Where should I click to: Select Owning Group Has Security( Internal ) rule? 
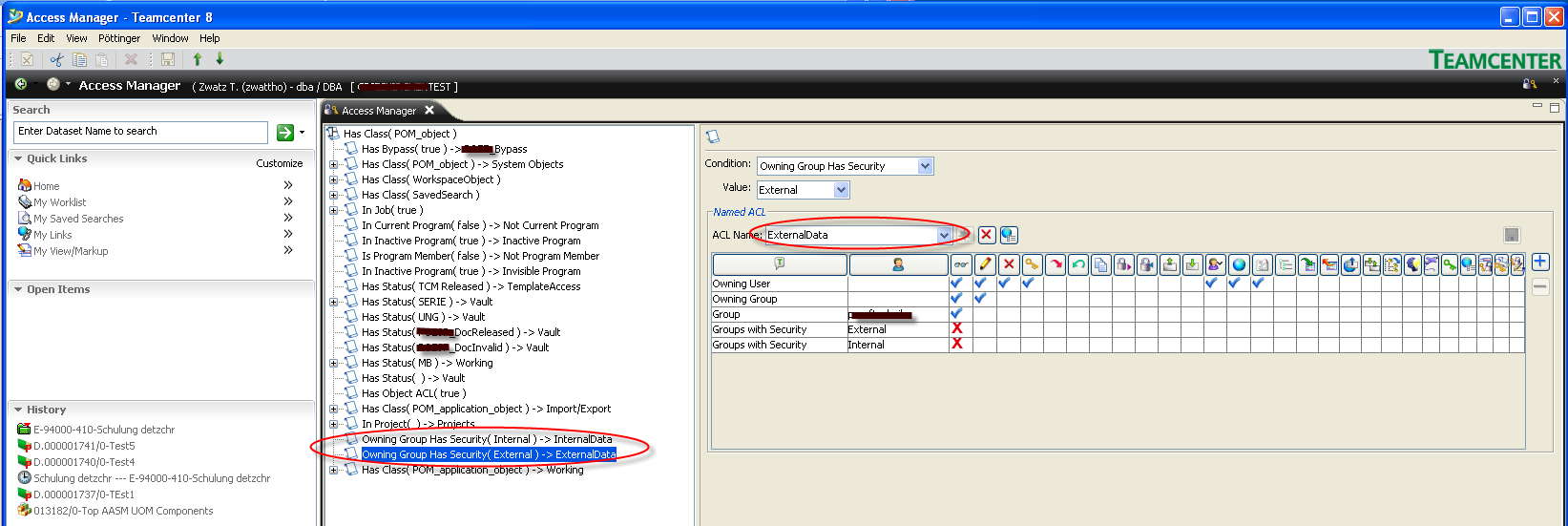pos(487,439)
